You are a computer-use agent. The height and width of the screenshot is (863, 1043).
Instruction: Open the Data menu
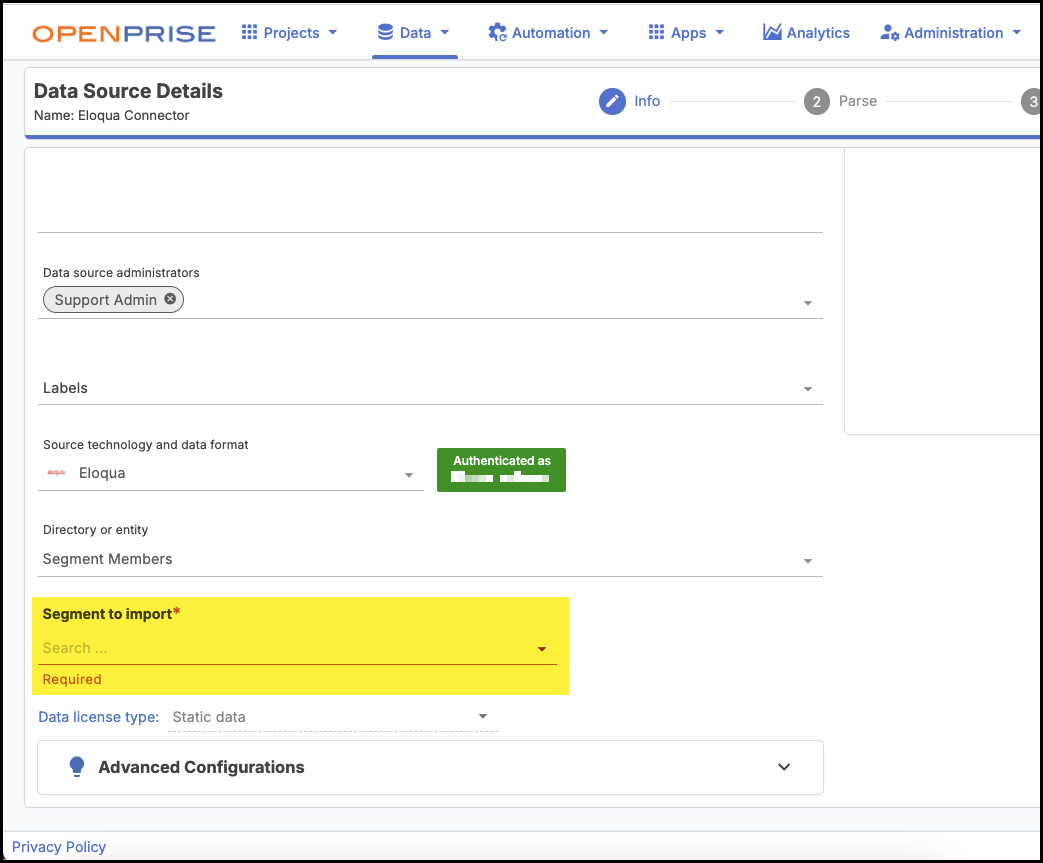pos(414,33)
